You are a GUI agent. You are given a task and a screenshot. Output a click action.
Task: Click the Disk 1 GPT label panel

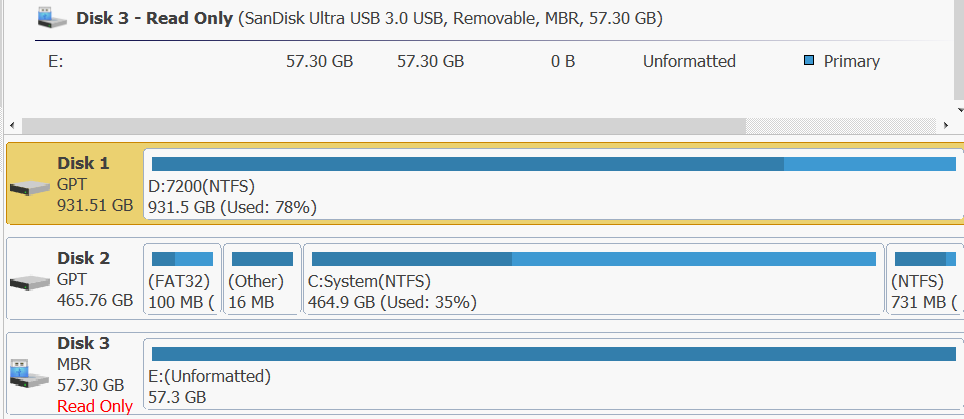pos(96,184)
